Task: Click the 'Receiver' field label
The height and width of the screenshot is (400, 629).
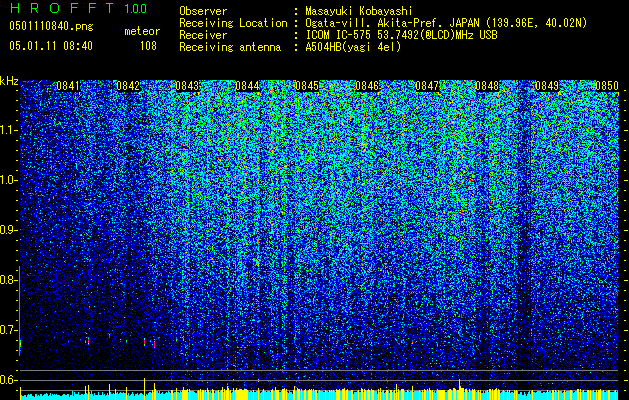Action: [x=203, y=35]
